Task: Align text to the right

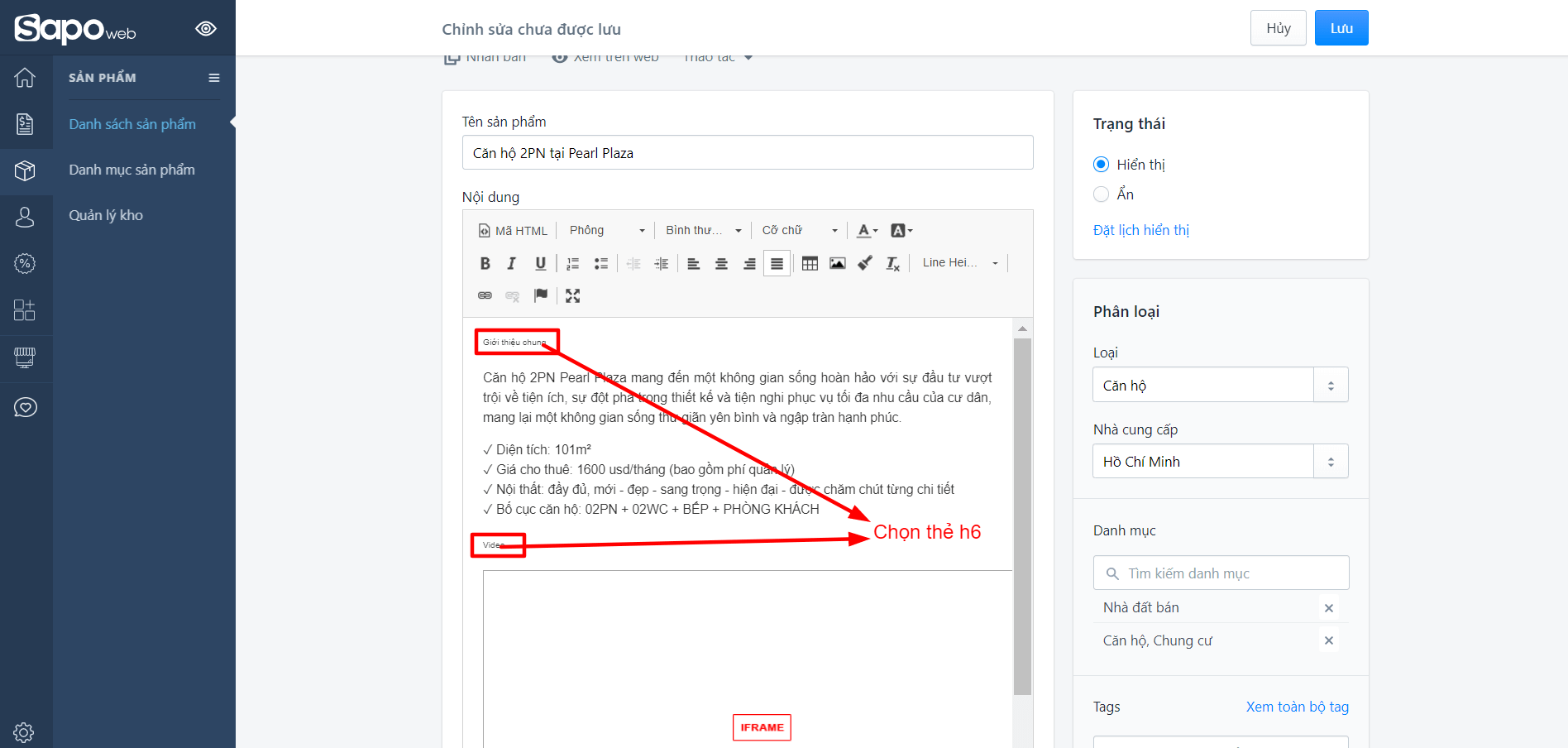Action: [749, 263]
